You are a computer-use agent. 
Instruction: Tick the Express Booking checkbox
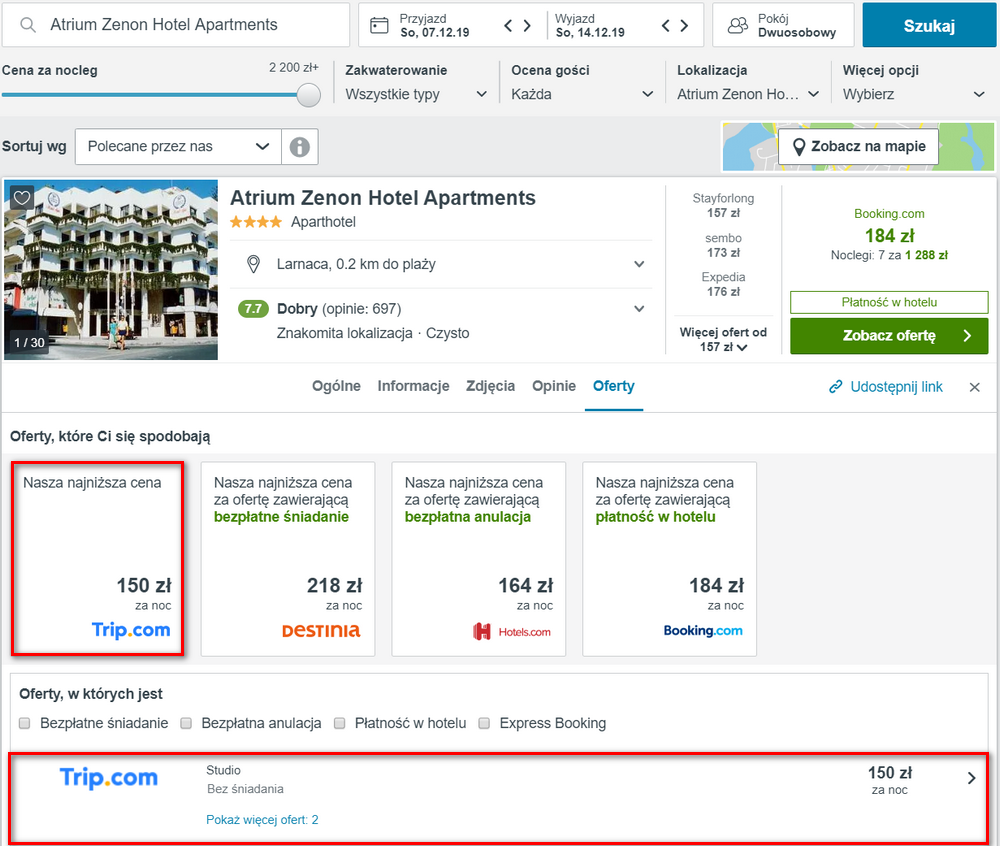pyautogui.click(x=484, y=723)
